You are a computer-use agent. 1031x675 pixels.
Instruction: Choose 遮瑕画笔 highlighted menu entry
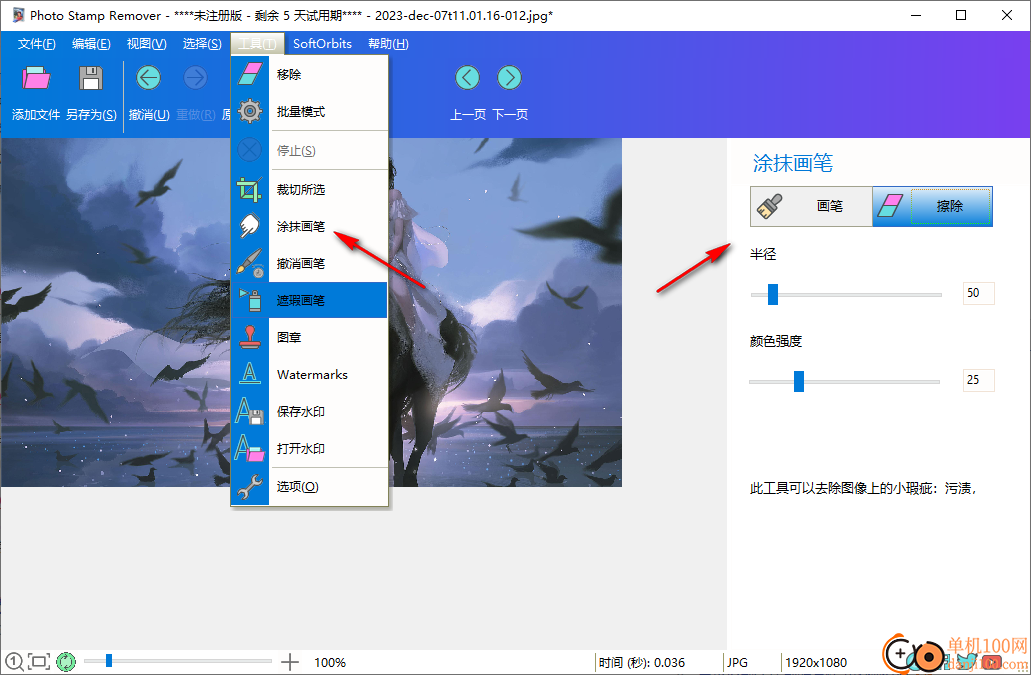point(309,300)
